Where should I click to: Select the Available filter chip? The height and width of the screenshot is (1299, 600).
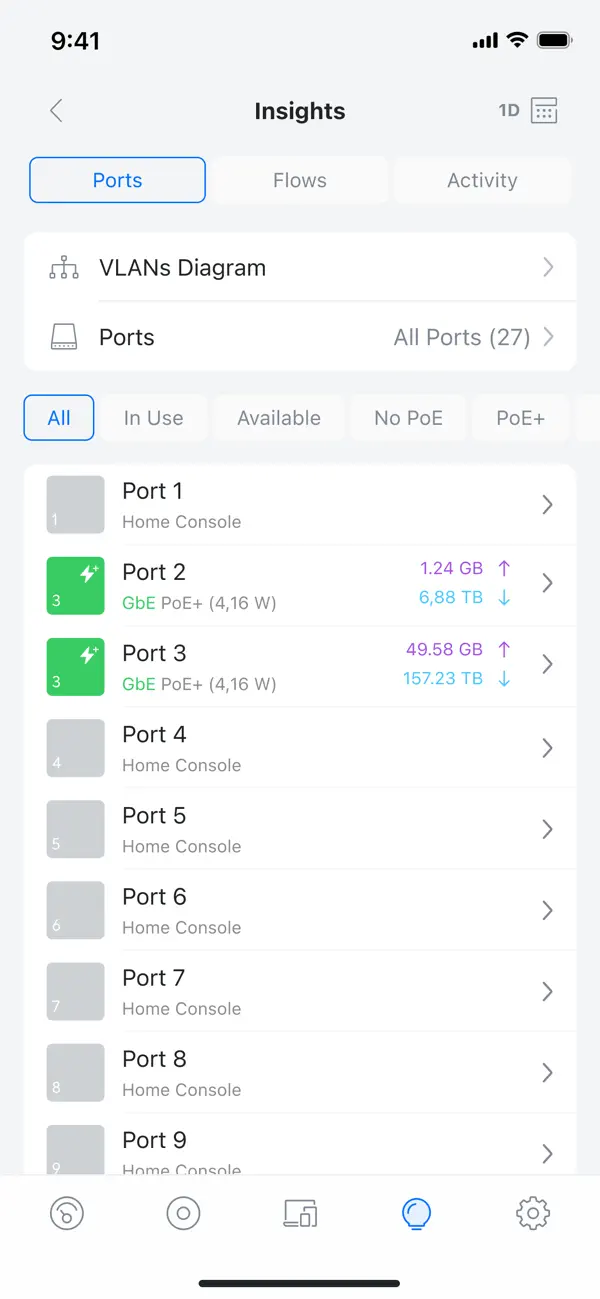point(279,417)
